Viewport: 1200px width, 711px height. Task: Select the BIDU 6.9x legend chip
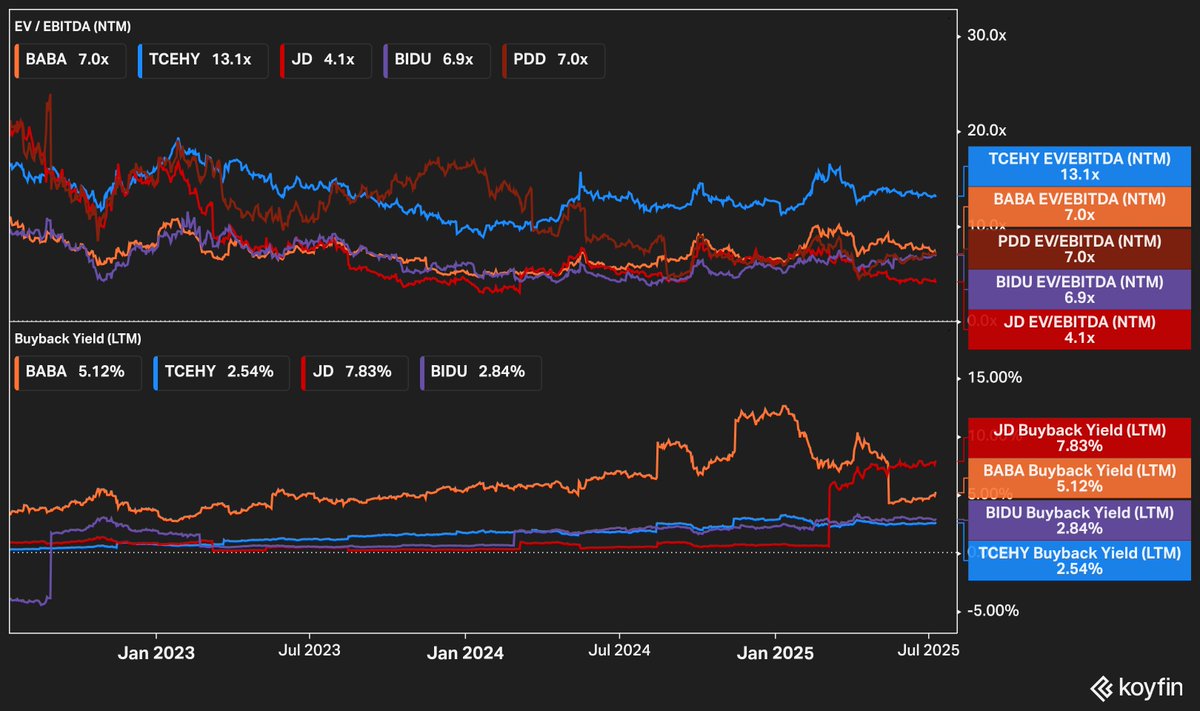pyautogui.click(x=438, y=60)
